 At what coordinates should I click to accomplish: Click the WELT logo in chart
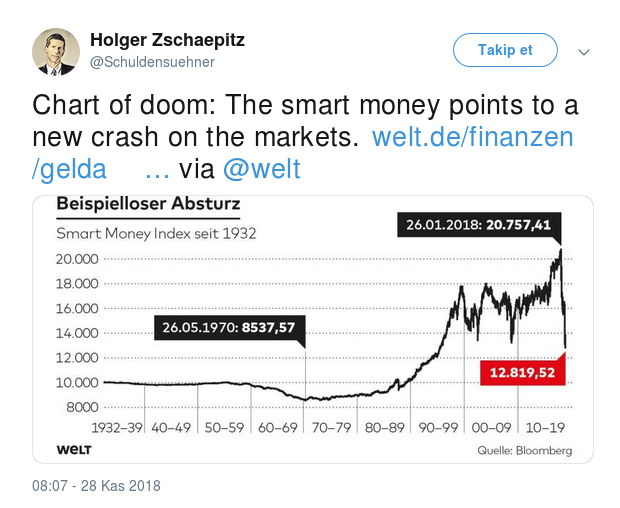(x=74, y=450)
